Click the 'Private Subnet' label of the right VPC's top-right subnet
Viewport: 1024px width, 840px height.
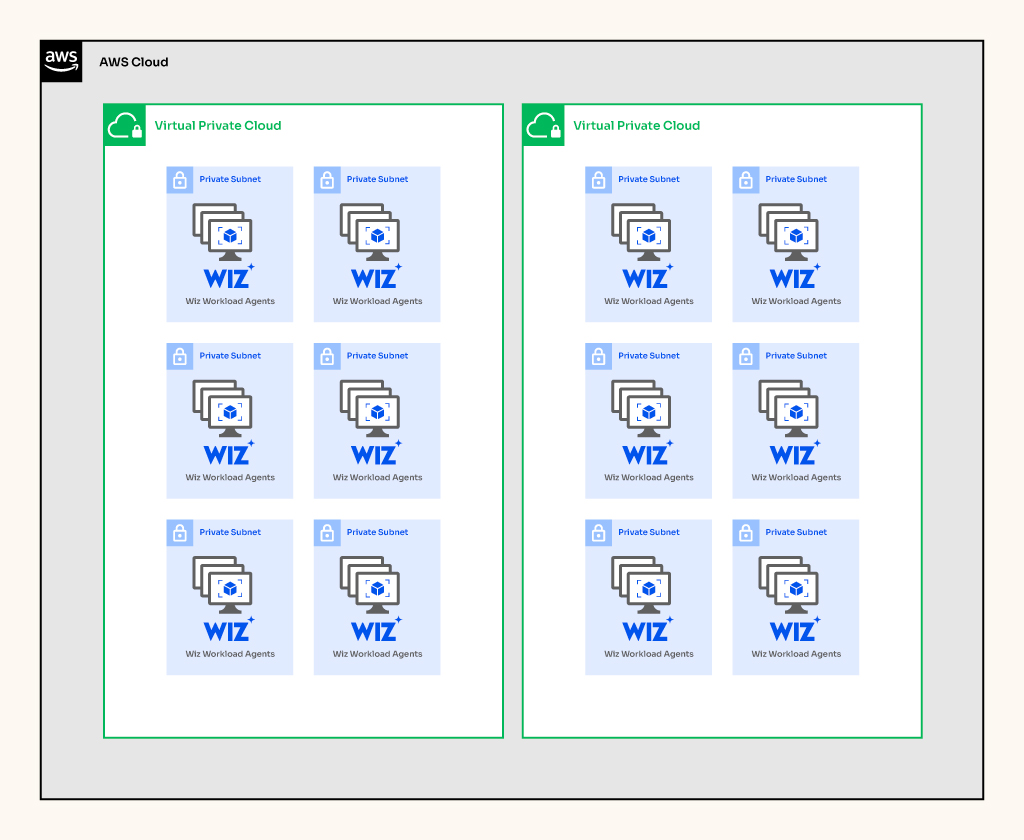coord(796,179)
